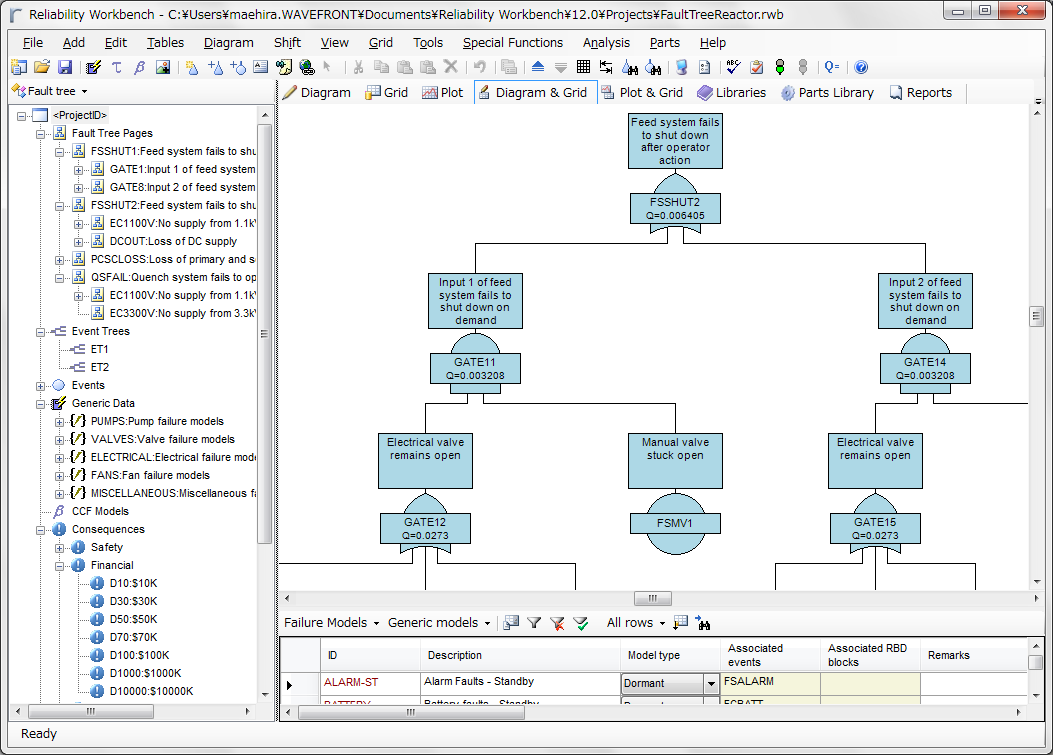Click the find gate binoculars icon
This screenshot has width=1053, height=755.
point(630,67)
